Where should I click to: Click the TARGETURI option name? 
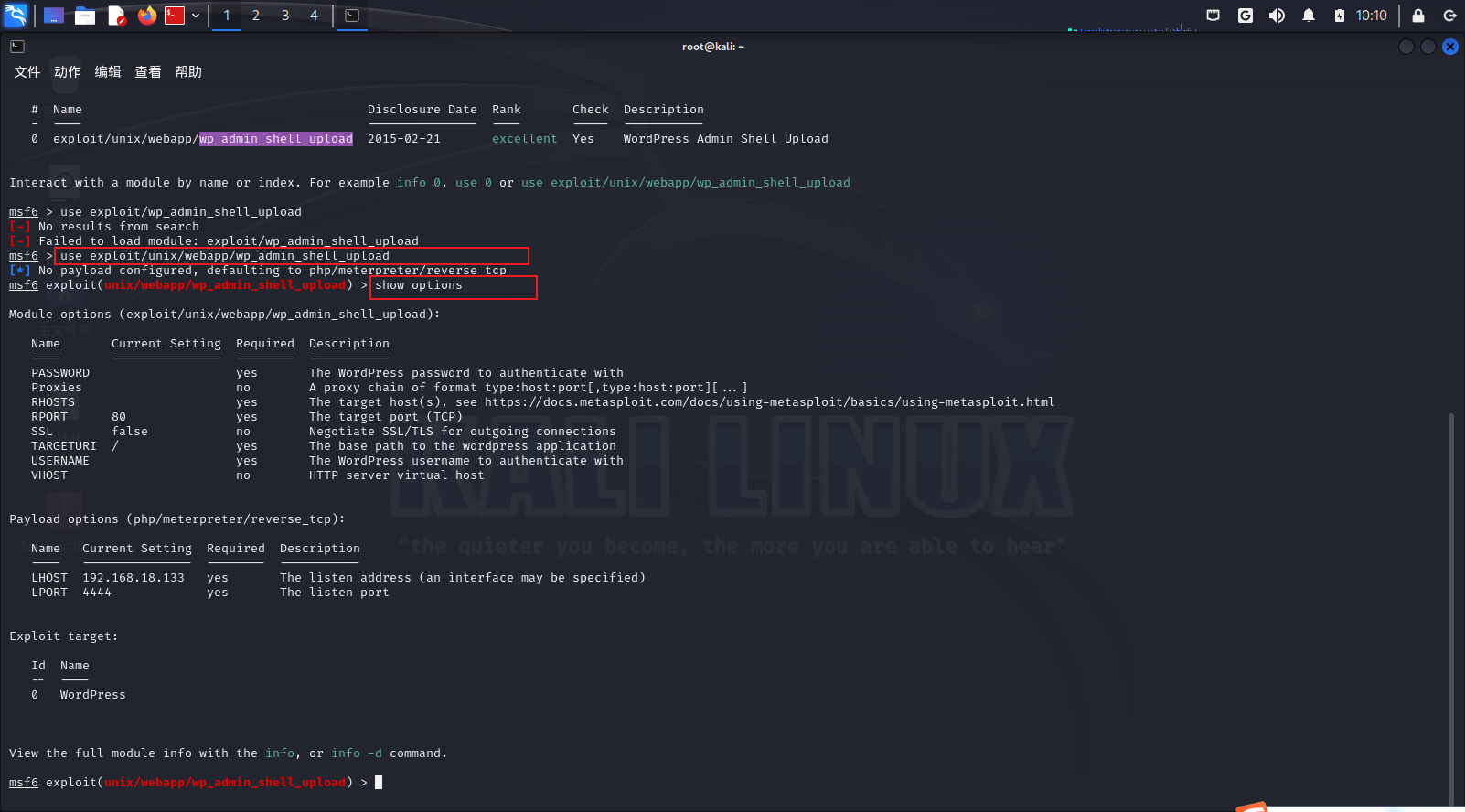pyautogui.click(x=64, y=446)
